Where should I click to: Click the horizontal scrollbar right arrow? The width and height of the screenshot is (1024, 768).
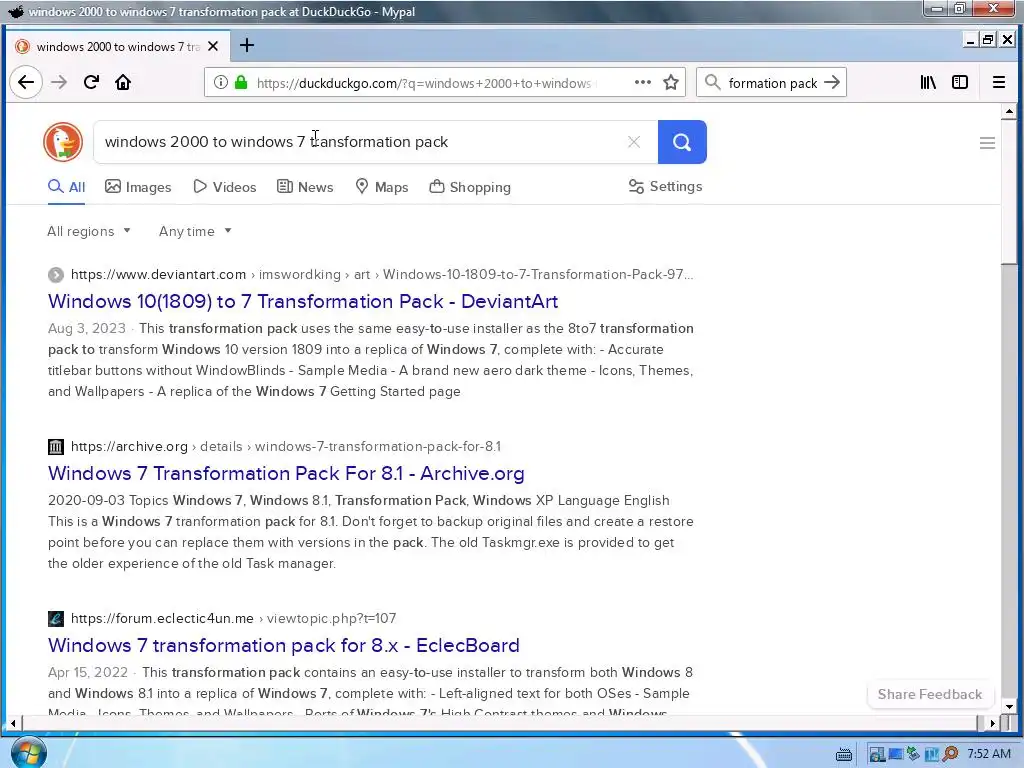pyautogui.click(x=993, y=723)
